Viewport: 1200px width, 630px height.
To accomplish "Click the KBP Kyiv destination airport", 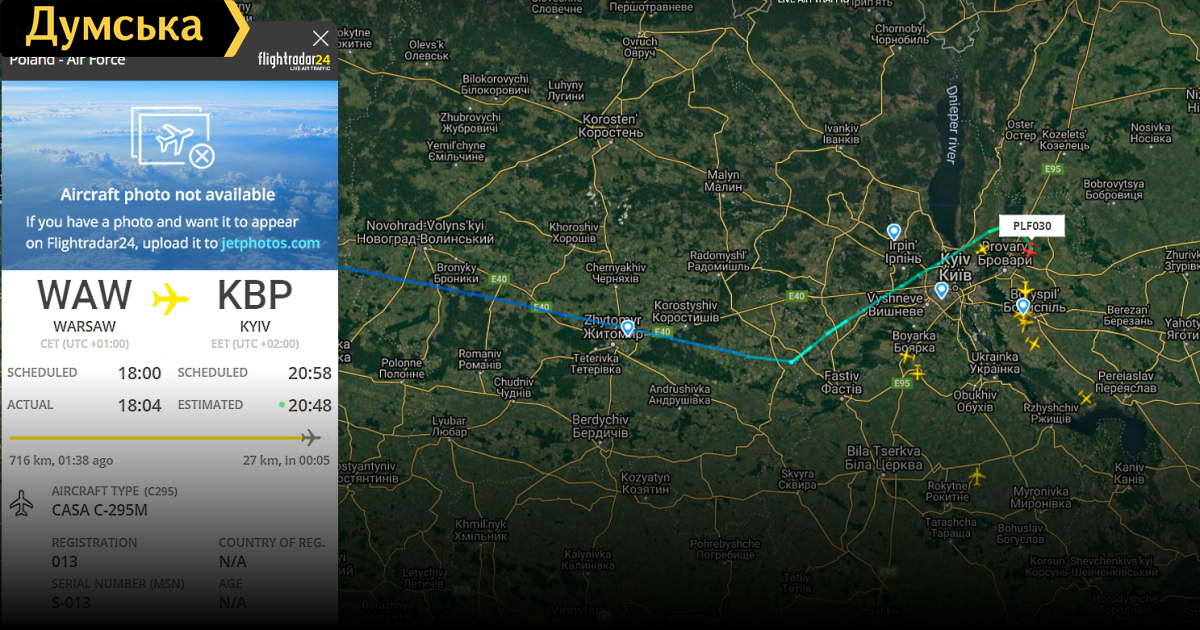I will pyautogui.click(x=255, y=305).
